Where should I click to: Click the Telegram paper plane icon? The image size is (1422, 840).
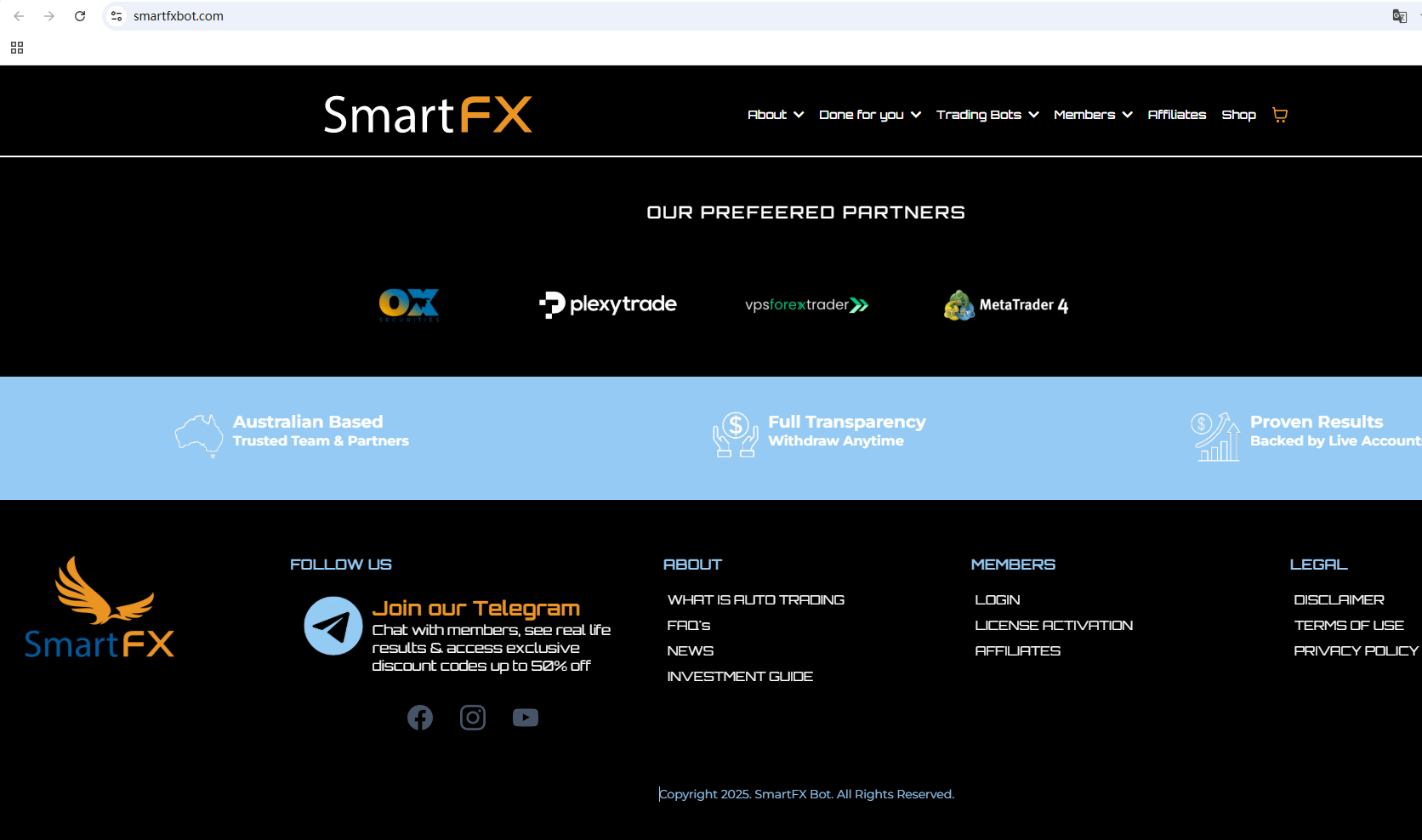click(x=333, y=626)
